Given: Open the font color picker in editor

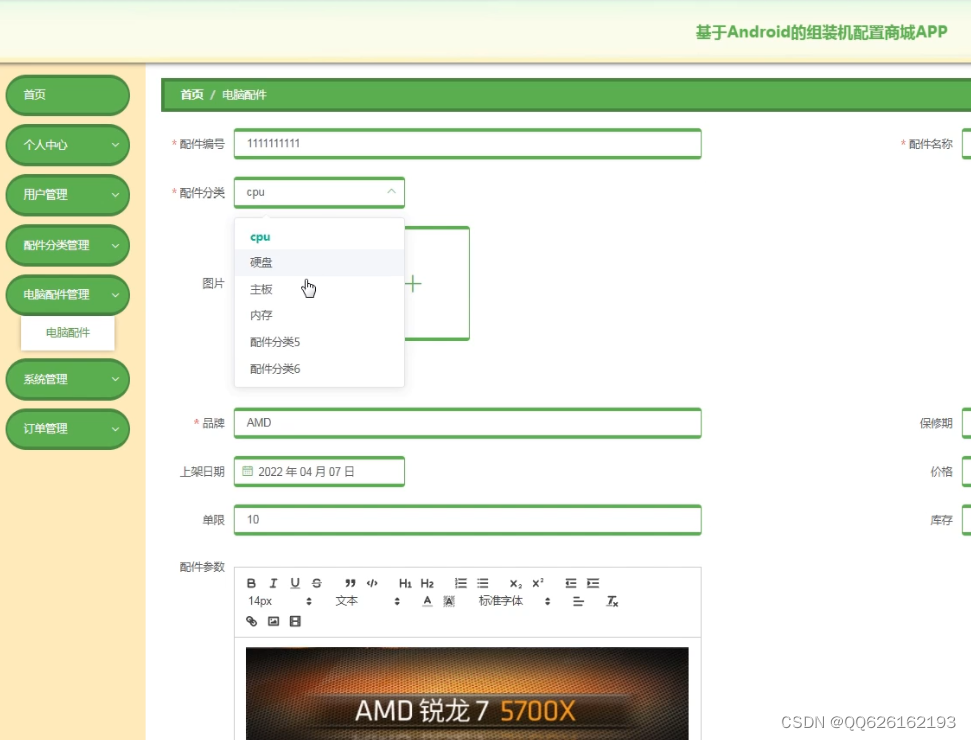Looking at the screenshot, I should pyautogui.click(x=426, y=600).
